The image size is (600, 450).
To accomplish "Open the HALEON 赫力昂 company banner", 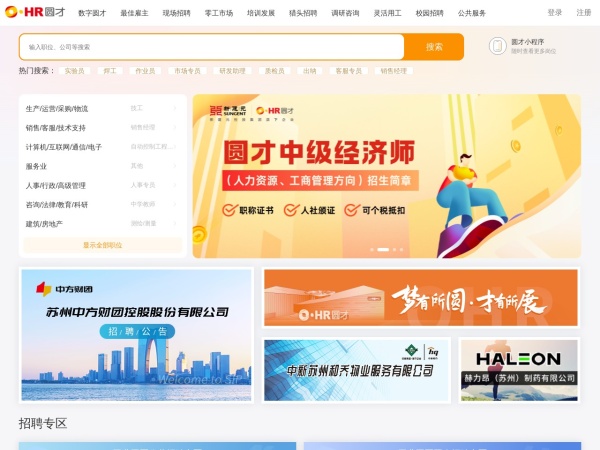I will (x=519, y=370).
